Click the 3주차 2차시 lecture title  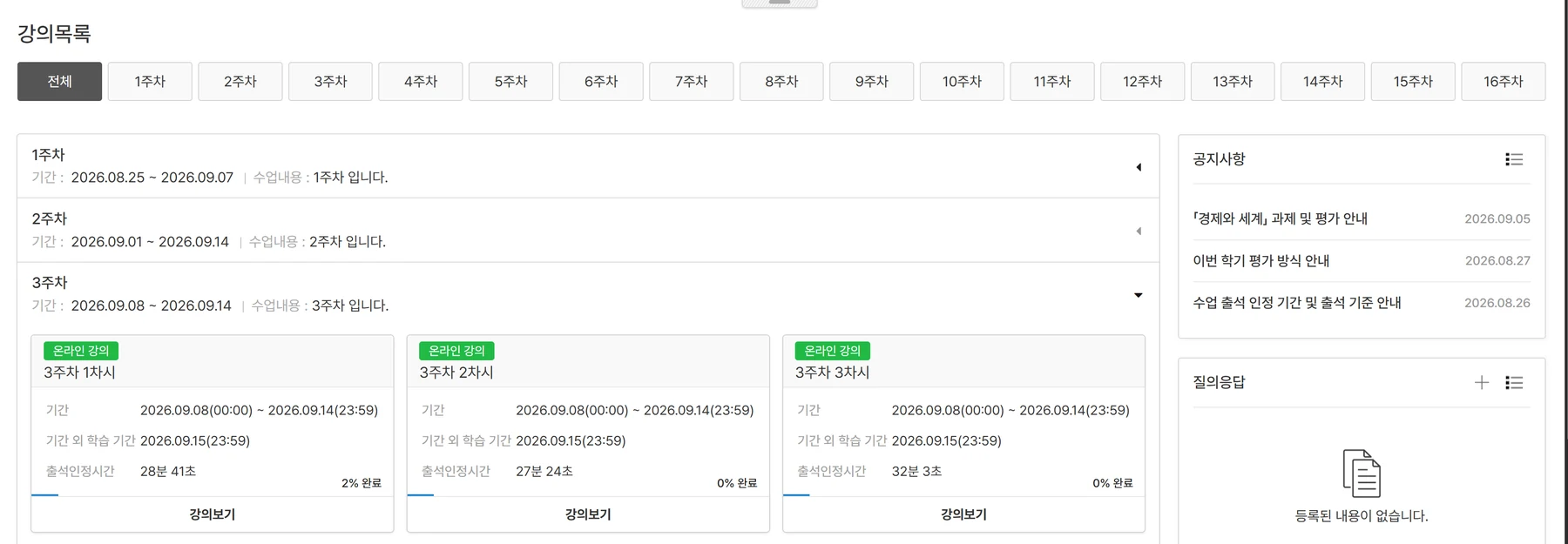pyautogui.click(x=456, y=373)
